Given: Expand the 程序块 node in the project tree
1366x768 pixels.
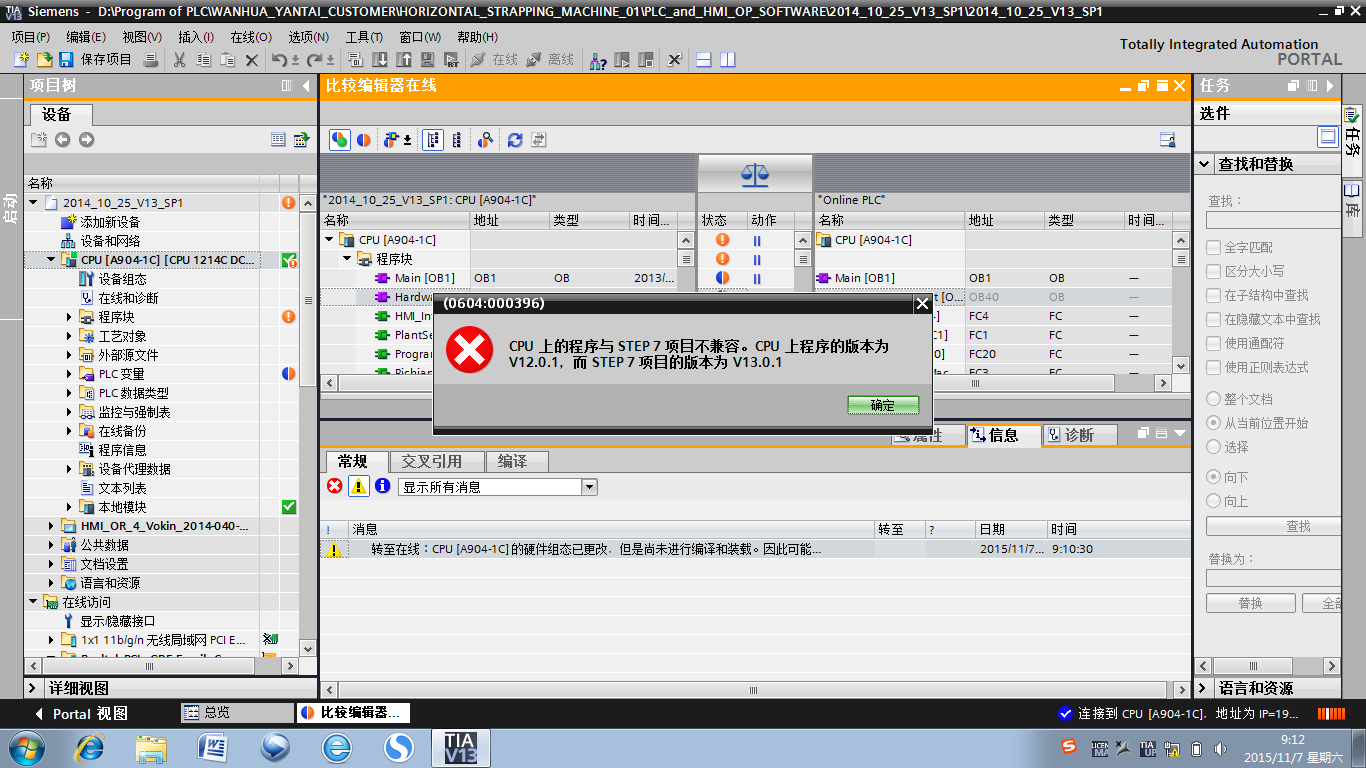Looking at the screenshot, I should point(70,317).
